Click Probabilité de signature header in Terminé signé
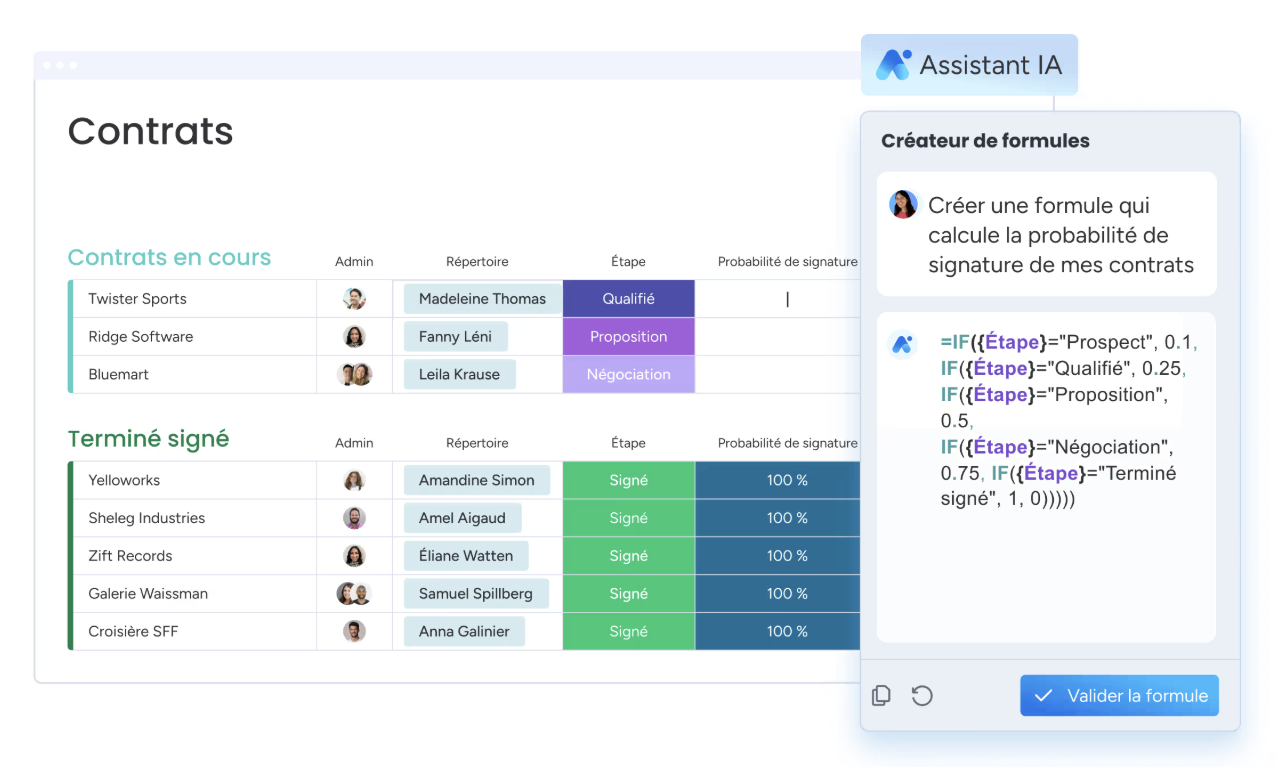 pos(788,442)
